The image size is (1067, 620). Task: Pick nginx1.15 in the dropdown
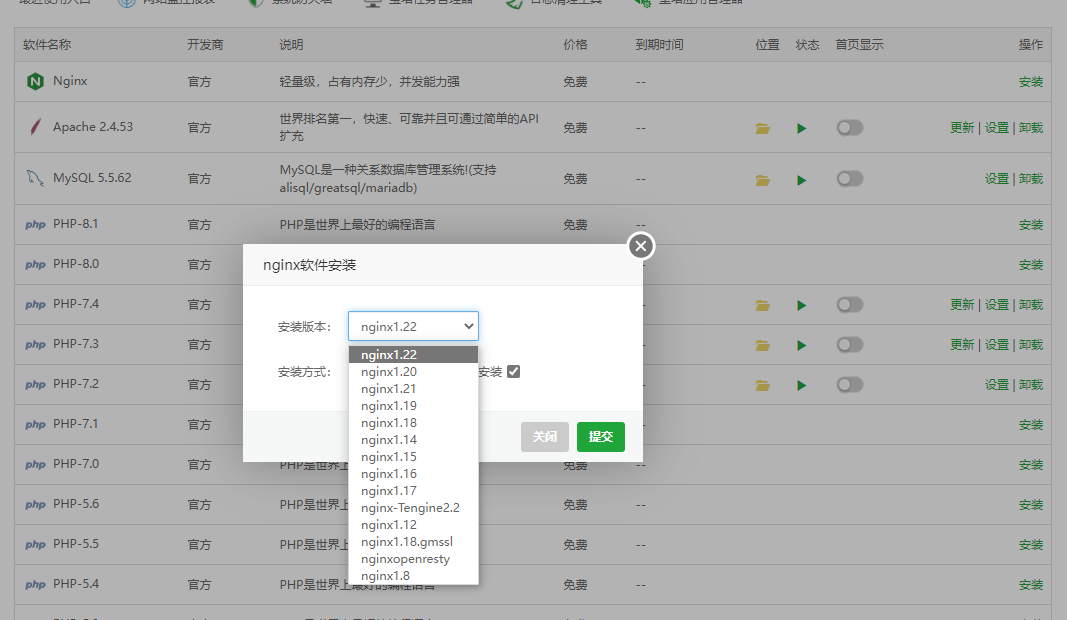[x=413, y=457]
